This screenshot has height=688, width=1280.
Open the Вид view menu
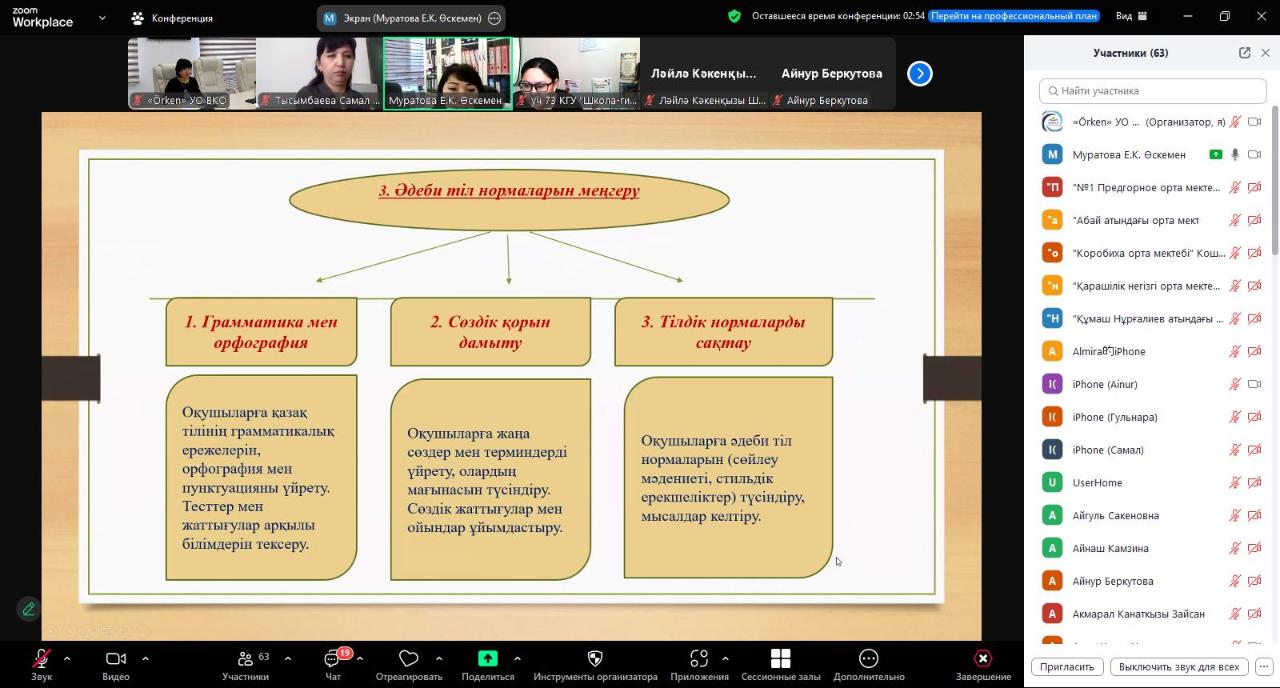pyautogui.click(x=1130, y=17)
